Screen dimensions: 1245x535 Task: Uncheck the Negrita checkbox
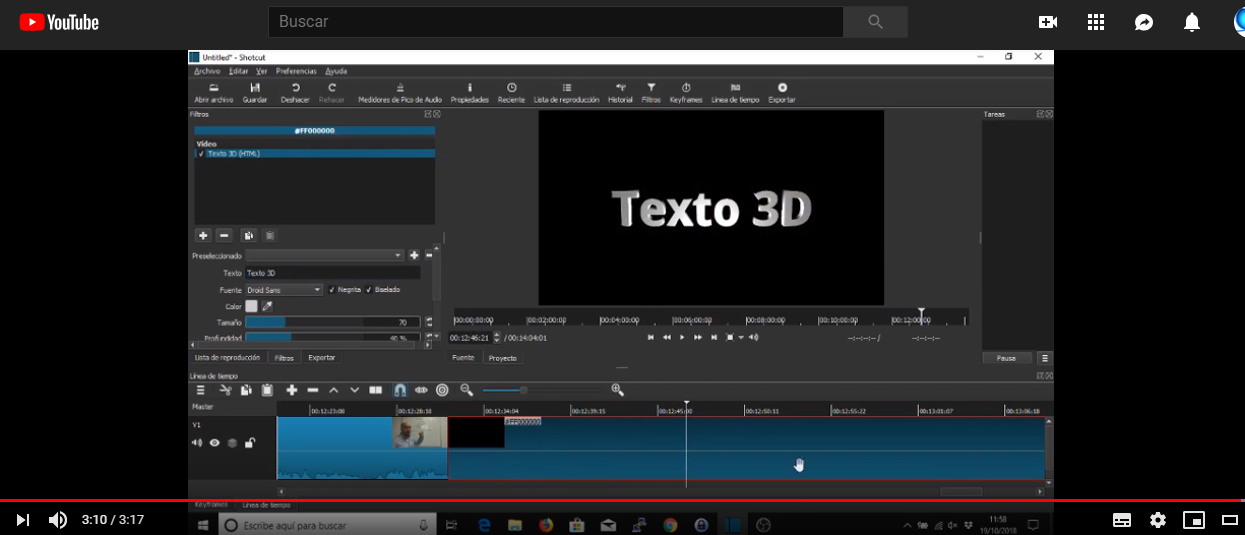point(332,290)
